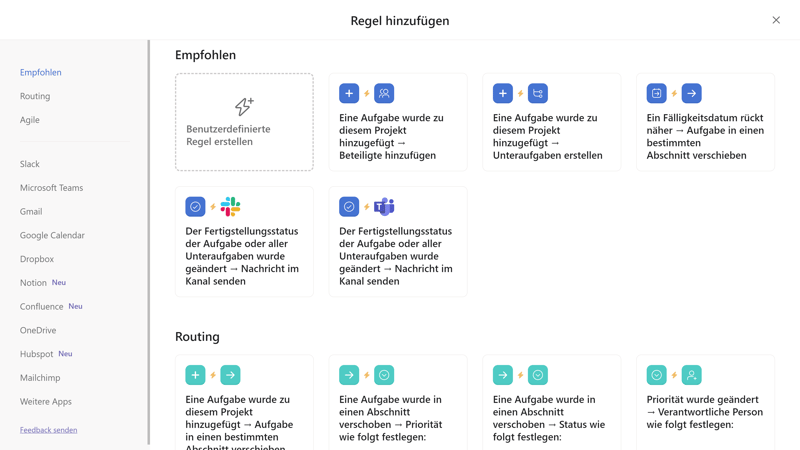Viewport: 800px width, 450px height.
Task: Click the Slack logo icon on rule card
Action: pos(230,207)
